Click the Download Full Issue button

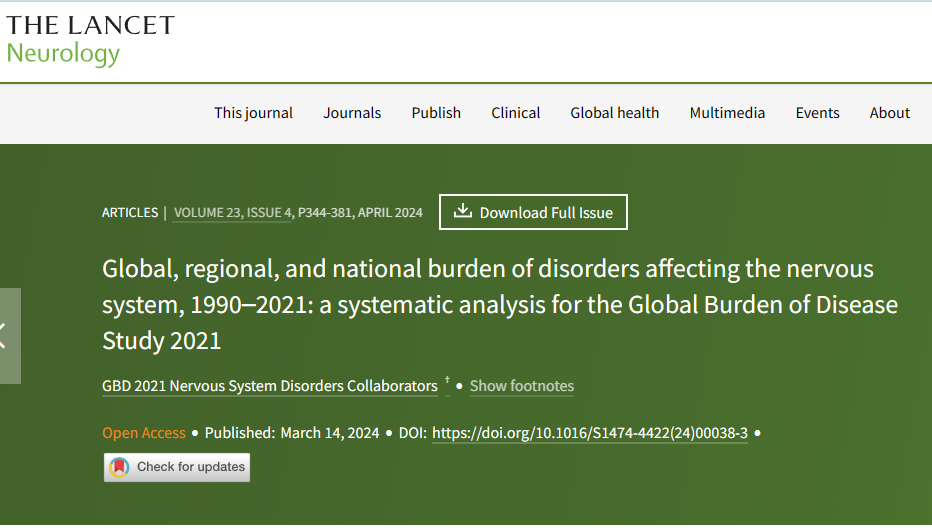[x=533, y=212]
